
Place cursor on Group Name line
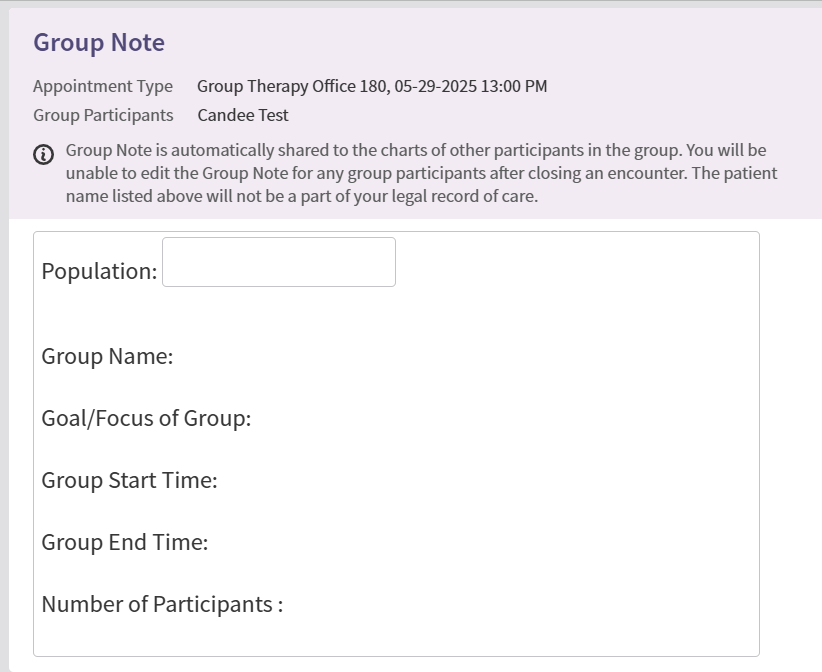[x=107, y=357]
